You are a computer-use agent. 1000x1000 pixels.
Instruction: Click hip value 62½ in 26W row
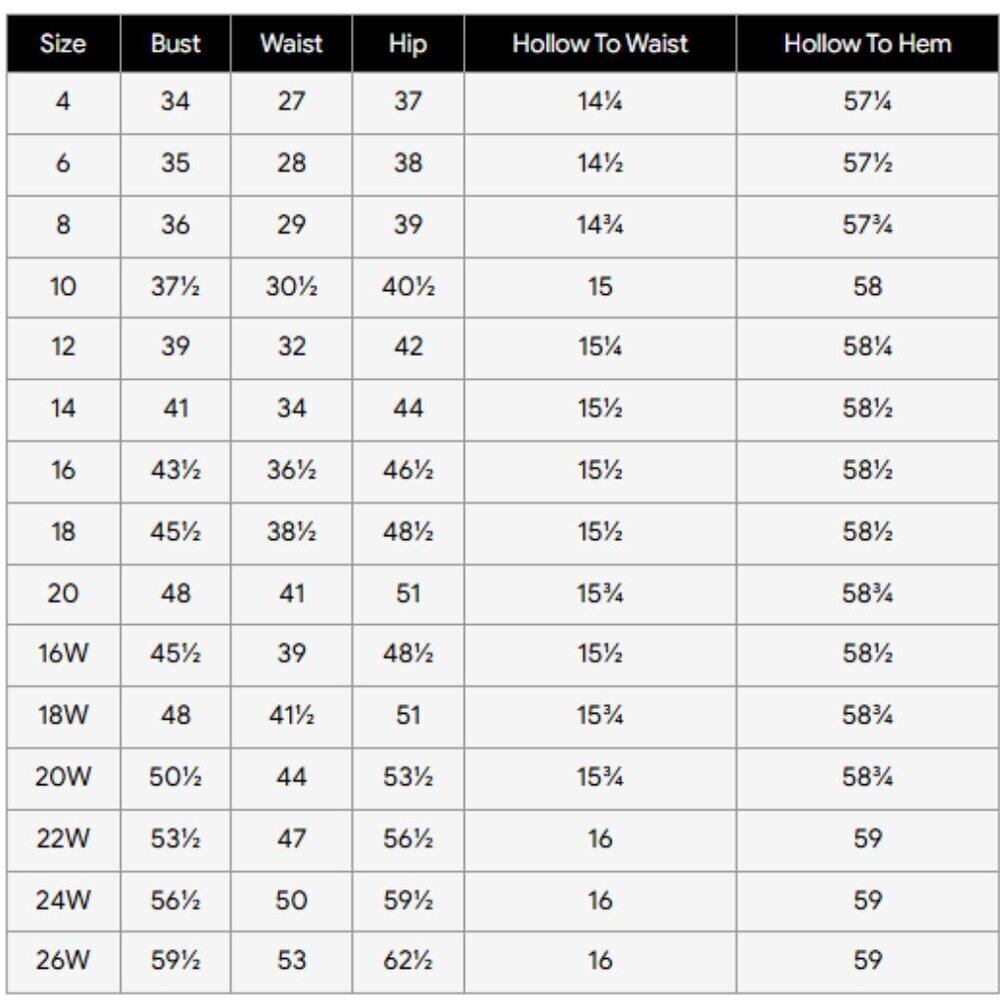[x=408, y=960]
